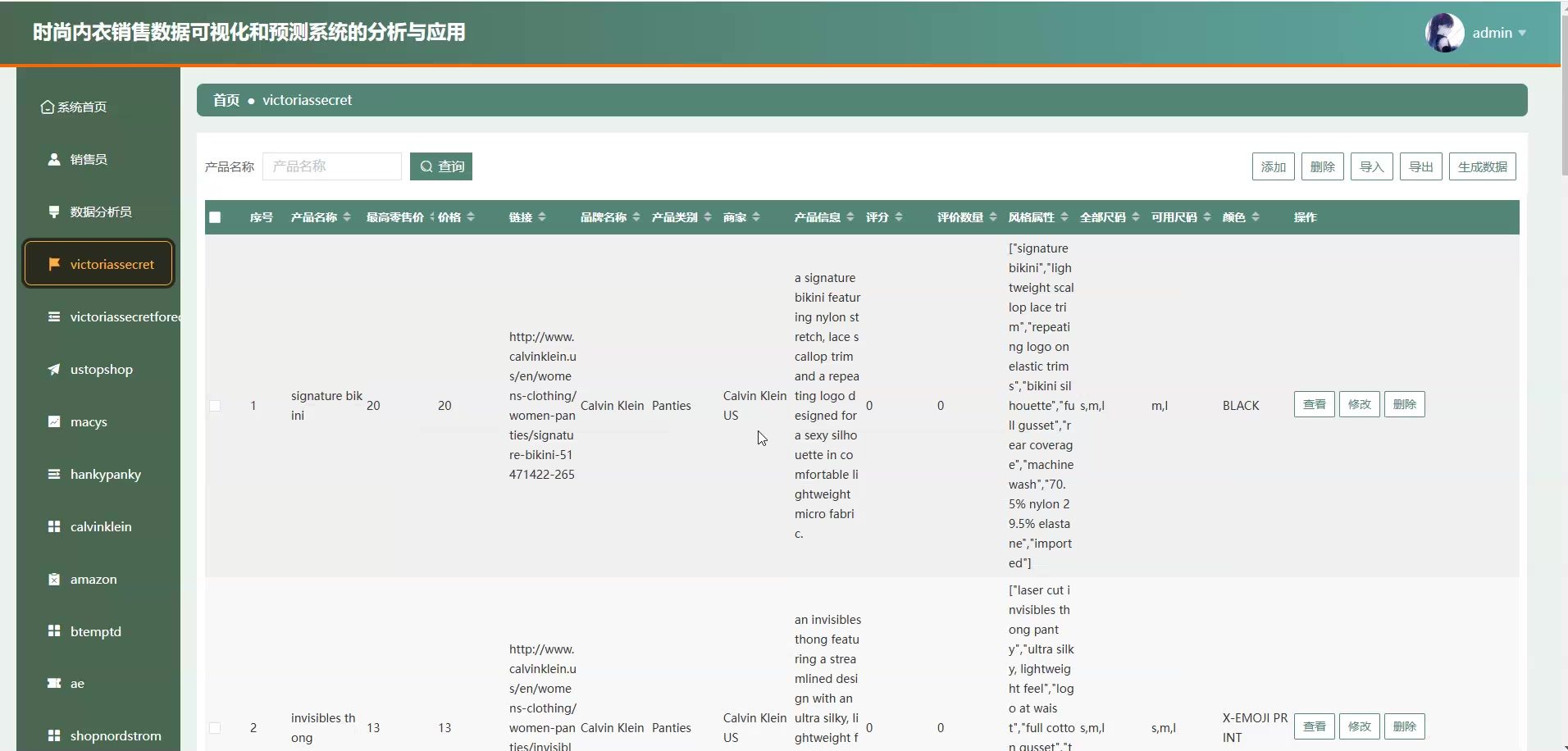Check the box for row 2 invisibles thong
Screen dimensions: 1568x751
coord(215,728)
